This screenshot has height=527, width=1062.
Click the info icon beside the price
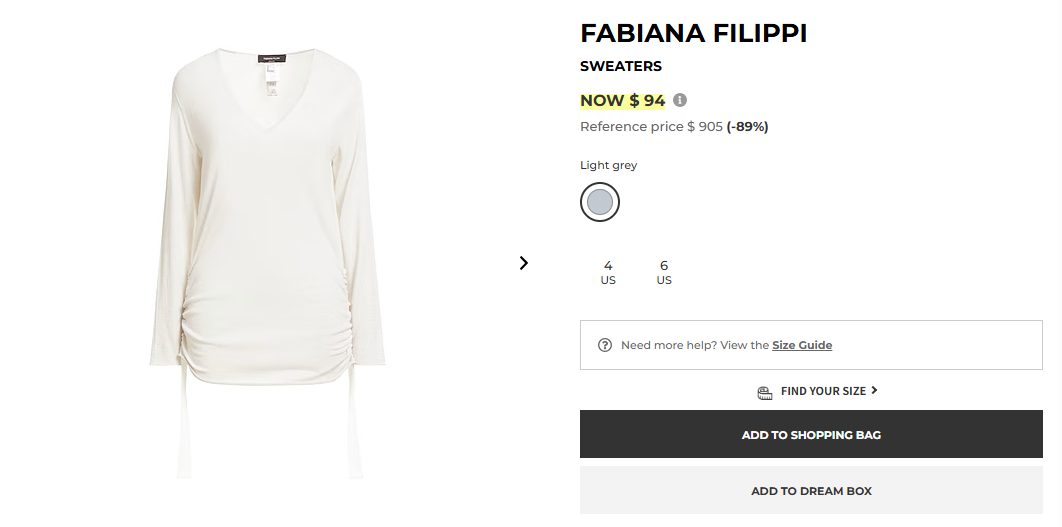tap(680, 100)
